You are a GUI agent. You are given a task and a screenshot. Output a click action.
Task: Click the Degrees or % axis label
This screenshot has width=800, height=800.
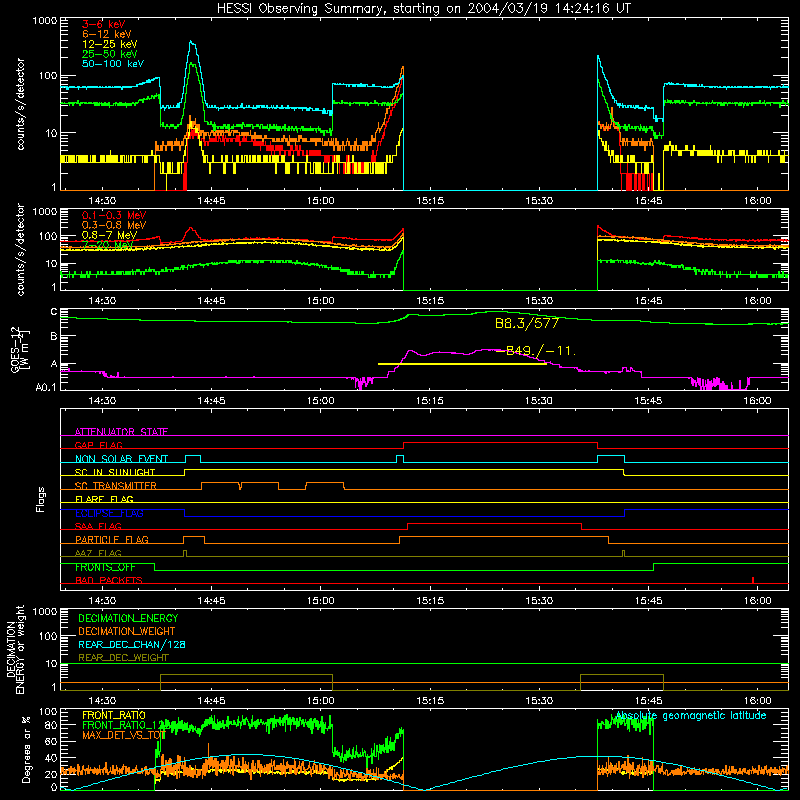click(x=26, y=750)
